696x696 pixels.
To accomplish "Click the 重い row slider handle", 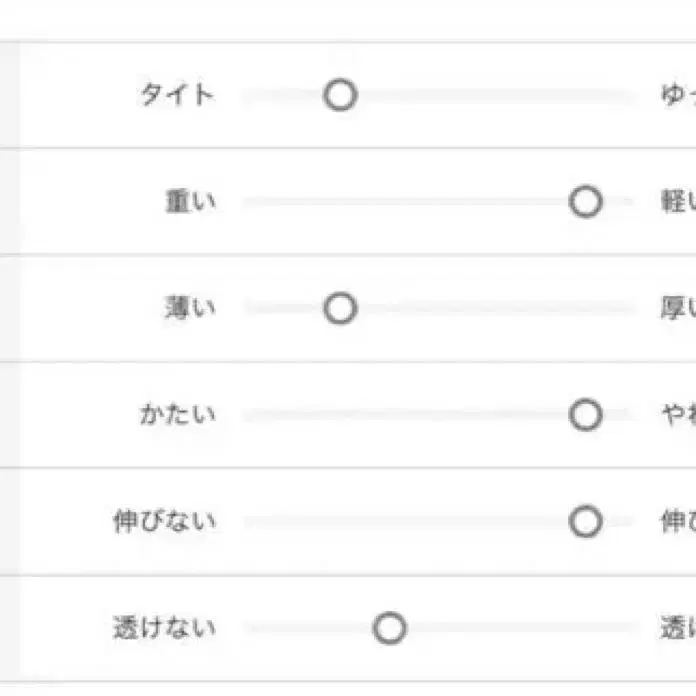I will click(585, 202).
